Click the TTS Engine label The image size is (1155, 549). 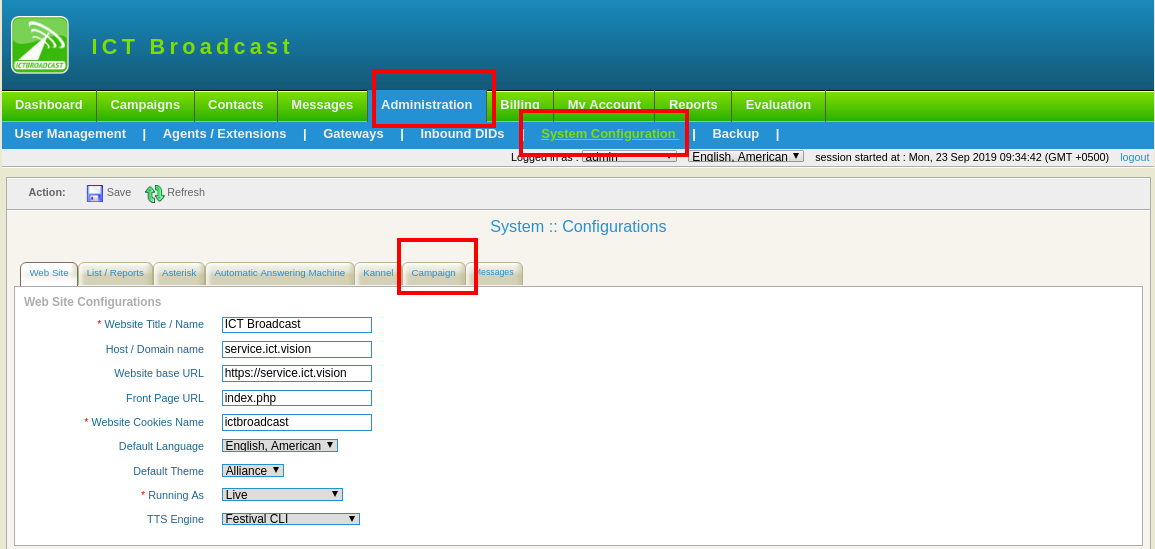coord(175,520)
